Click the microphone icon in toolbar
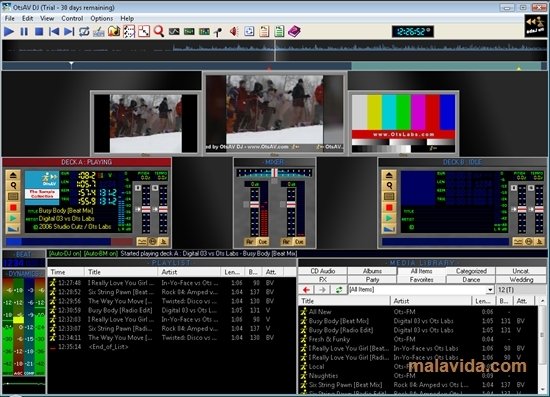This screenshot has height=397, width=550. coord(218,32)
